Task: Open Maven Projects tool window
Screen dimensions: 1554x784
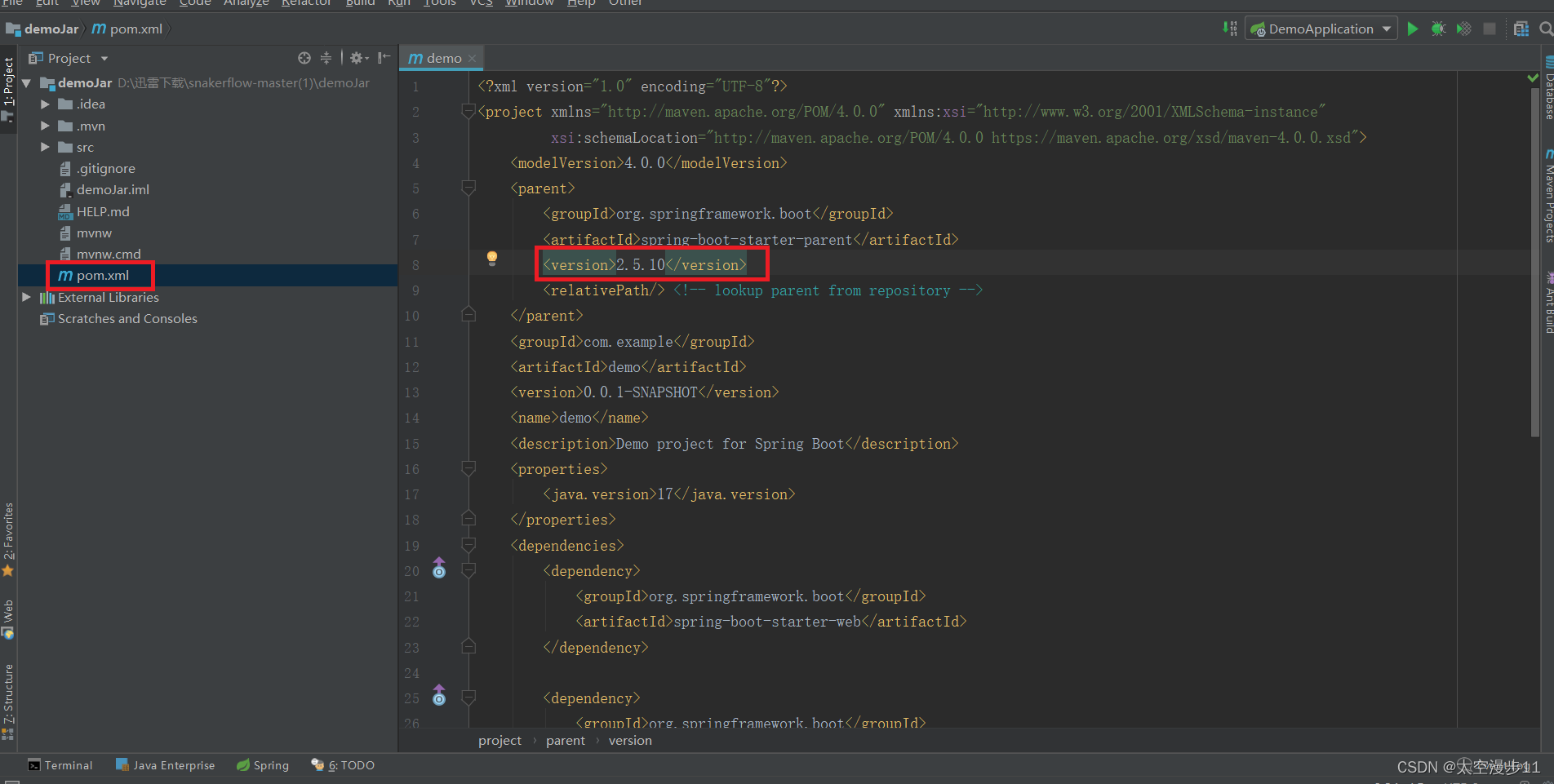Action: pyautogui.click(x=1547, y=197)
